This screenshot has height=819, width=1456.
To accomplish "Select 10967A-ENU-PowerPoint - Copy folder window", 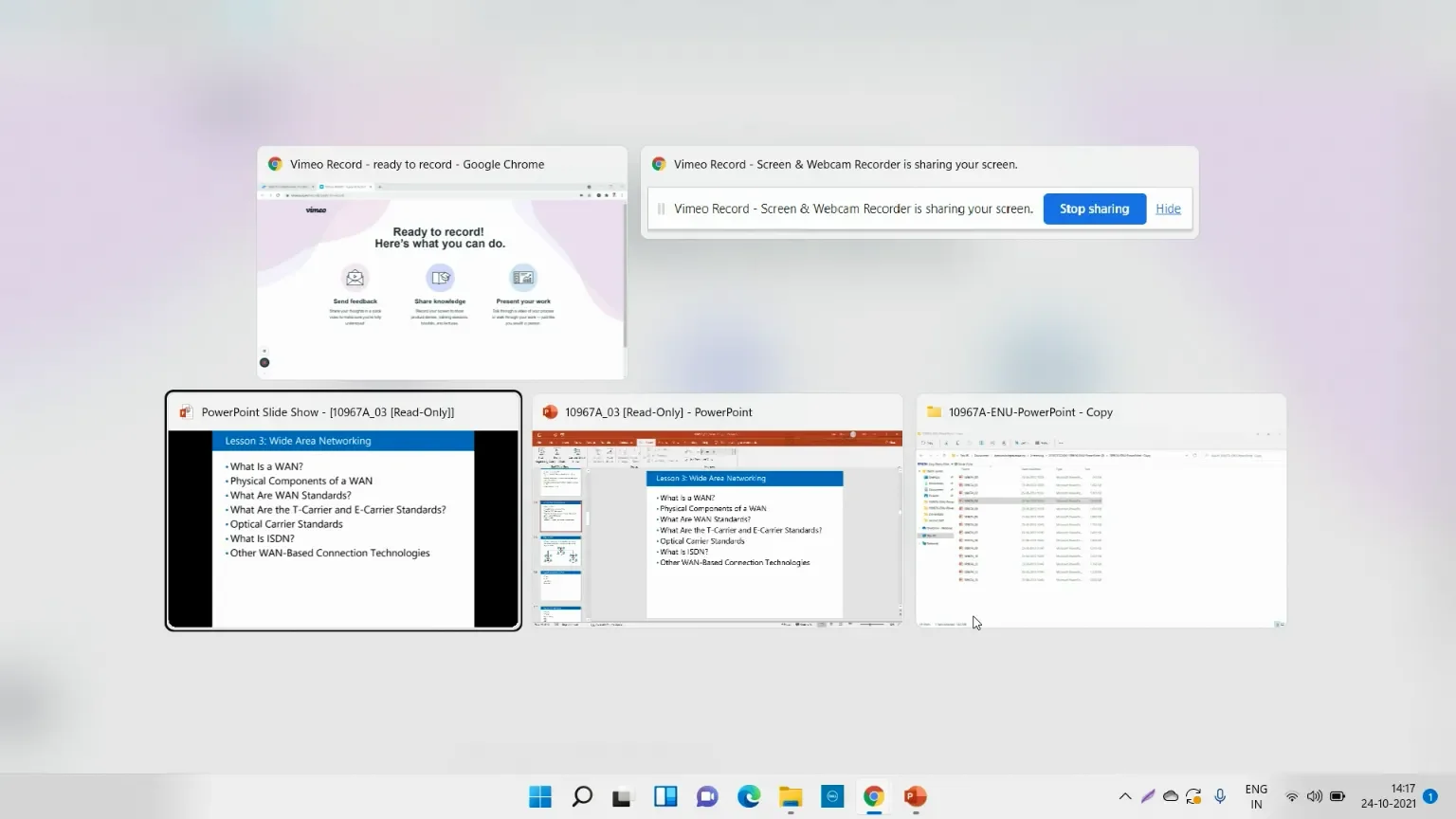I will click(x=1101, y=510).
